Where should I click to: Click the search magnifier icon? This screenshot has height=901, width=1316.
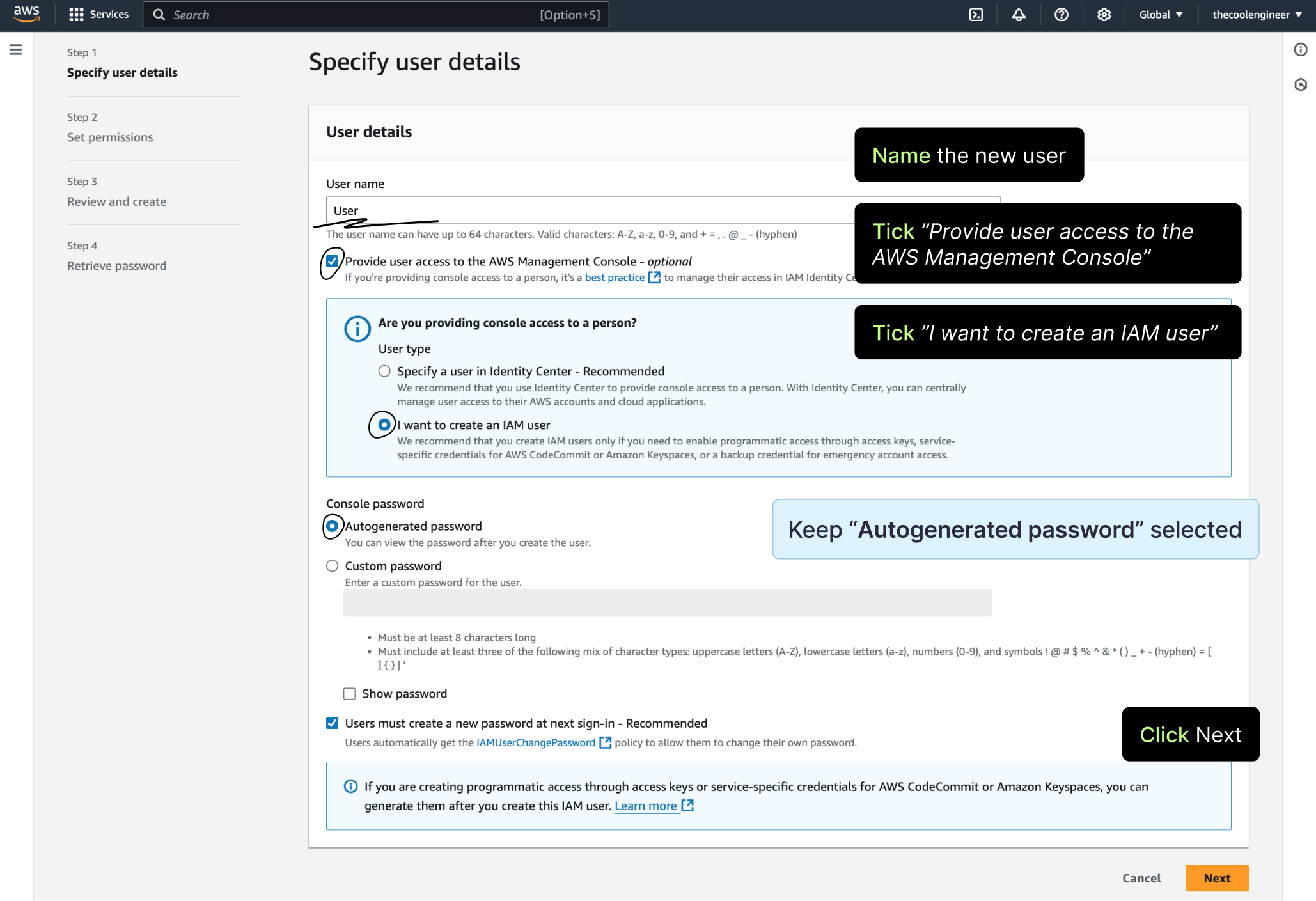159,15
